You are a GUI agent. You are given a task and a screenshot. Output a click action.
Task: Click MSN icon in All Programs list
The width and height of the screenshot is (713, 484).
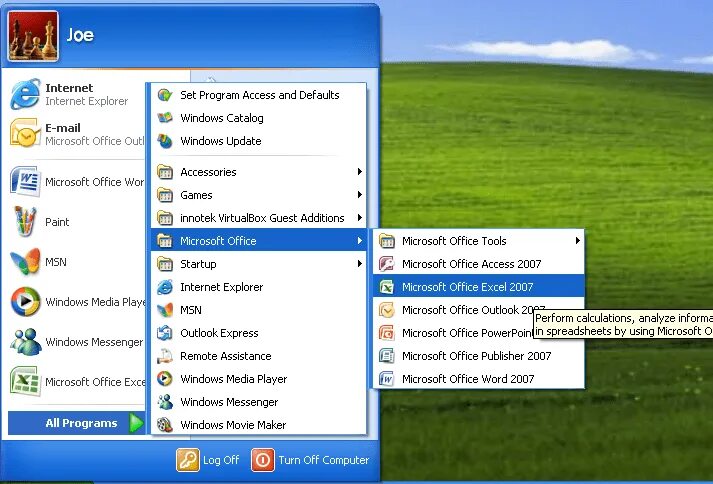pyautogui.click(x=165, y=310)
